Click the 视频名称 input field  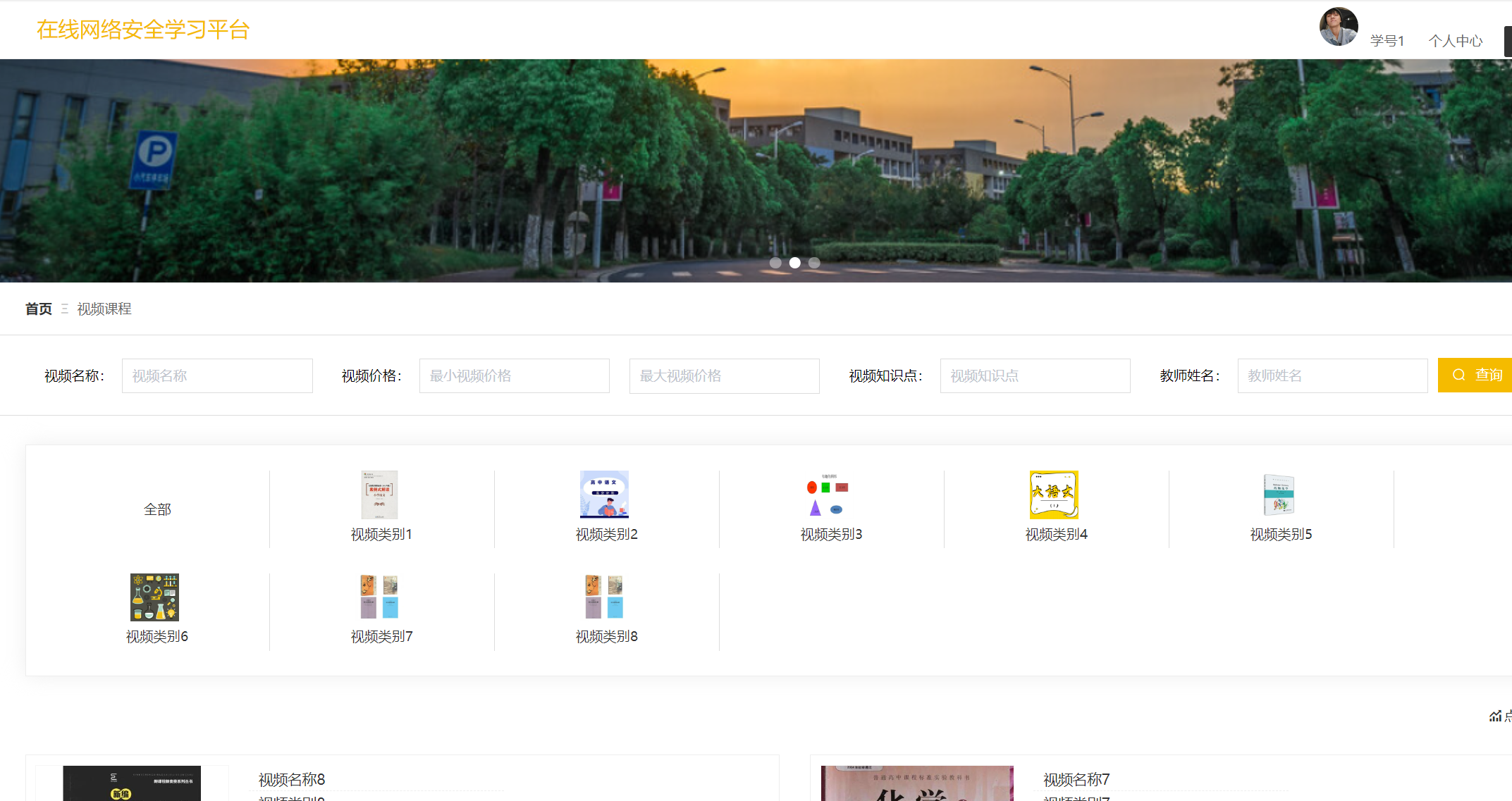point(217,375)
